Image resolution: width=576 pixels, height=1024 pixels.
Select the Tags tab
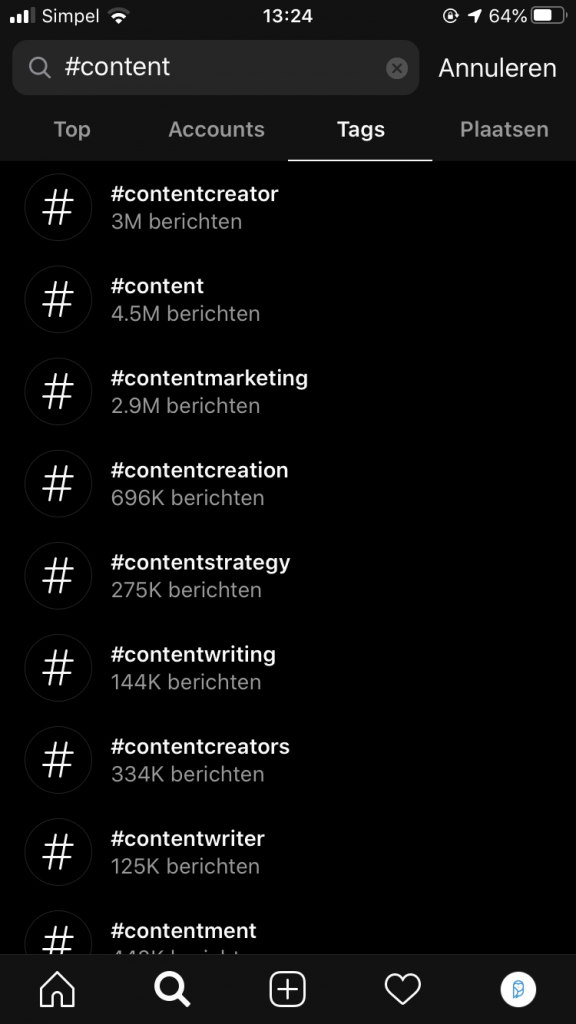360,129
